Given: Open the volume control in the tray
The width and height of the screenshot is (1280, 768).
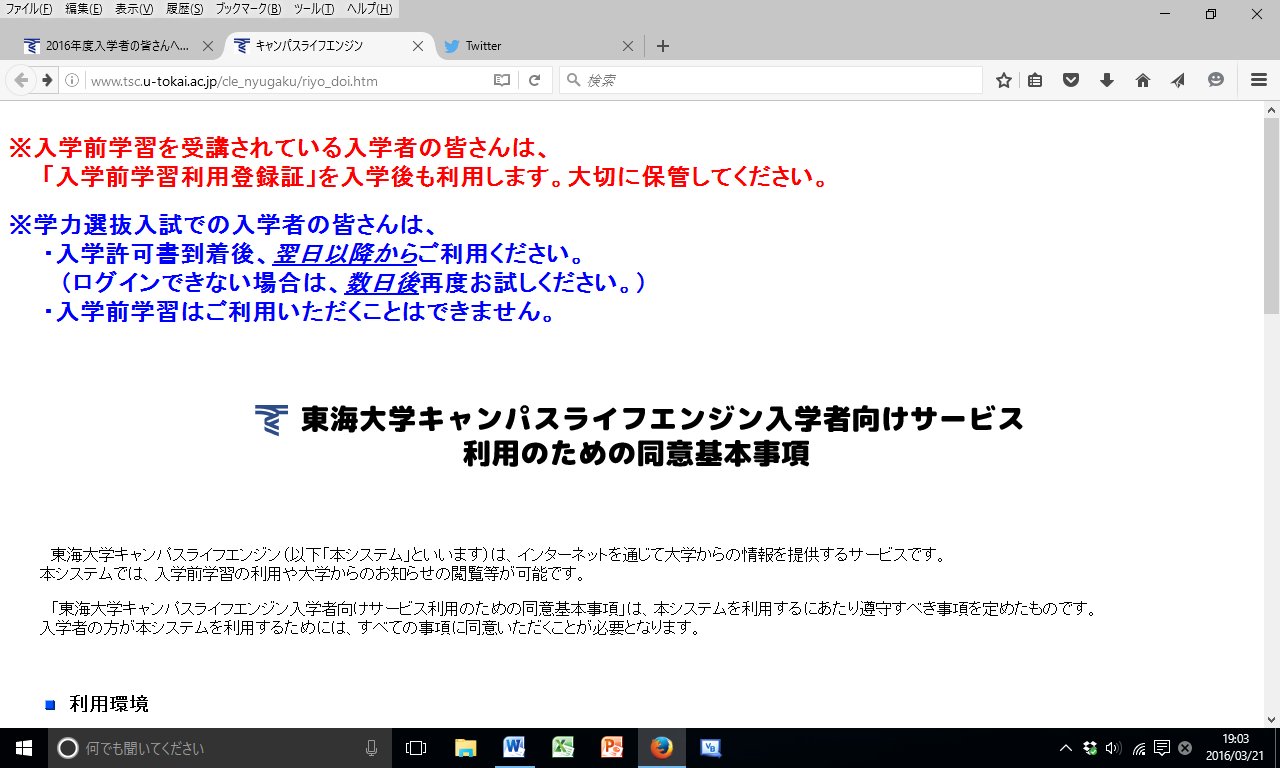Looking at the screenshot, I should [1113, 748].
